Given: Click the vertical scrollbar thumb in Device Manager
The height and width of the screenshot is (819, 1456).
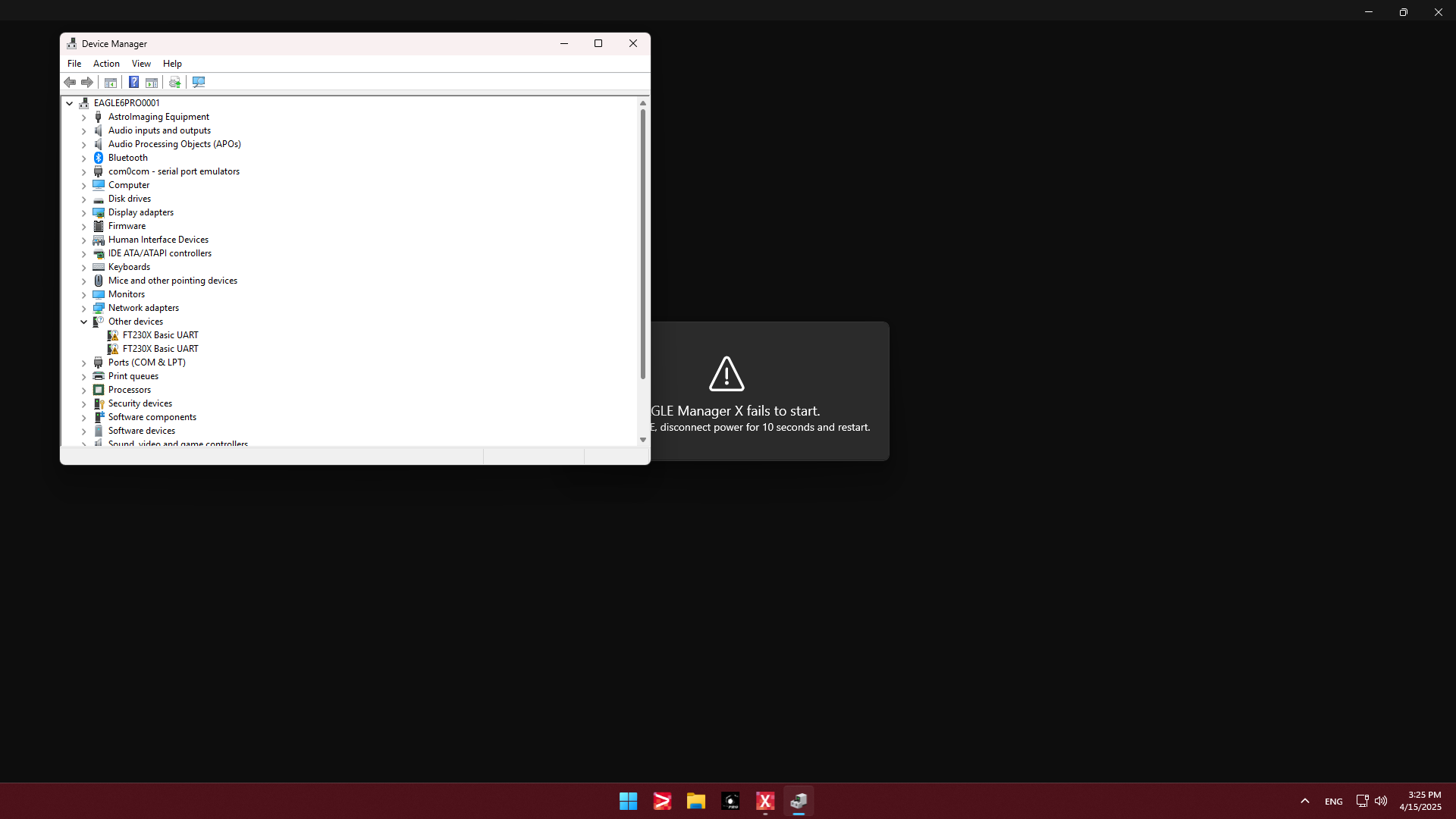Looking at the screenshot, I should (x=643, y=244).
